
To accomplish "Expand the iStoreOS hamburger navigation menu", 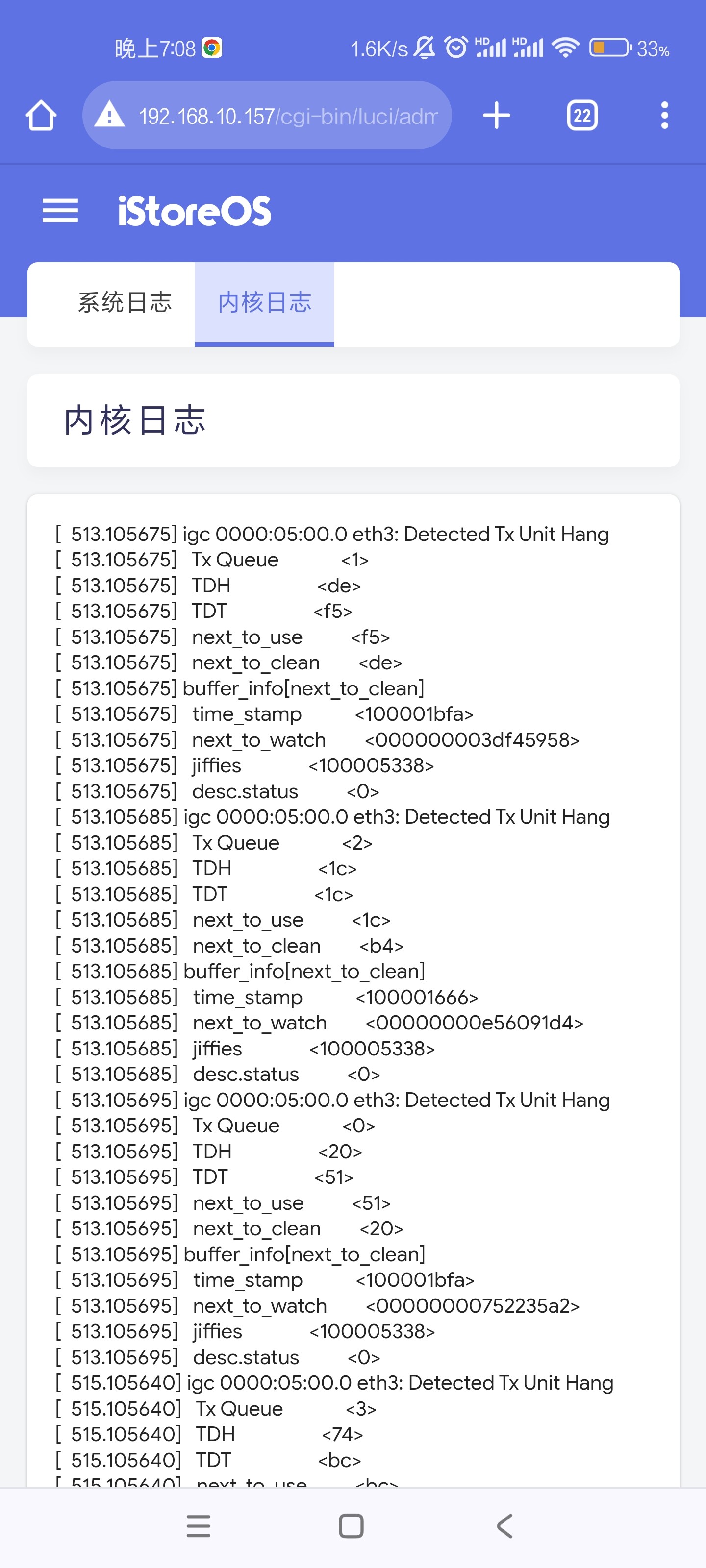I will tap(60, 211).
